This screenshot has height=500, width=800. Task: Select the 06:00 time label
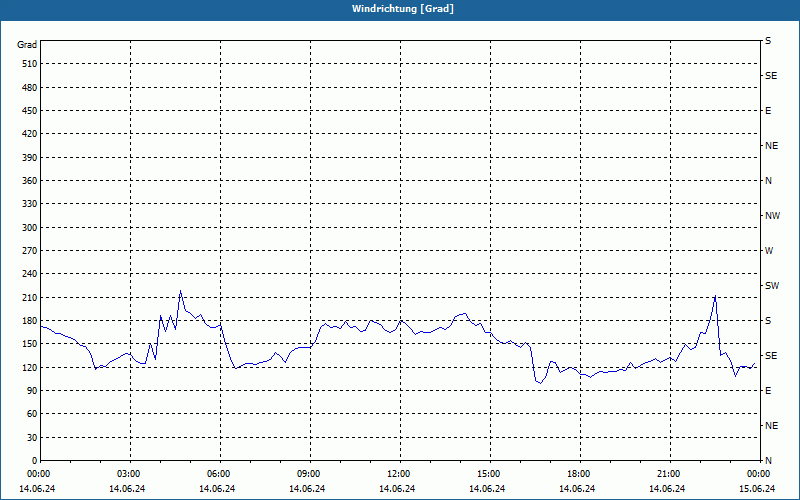220,473
